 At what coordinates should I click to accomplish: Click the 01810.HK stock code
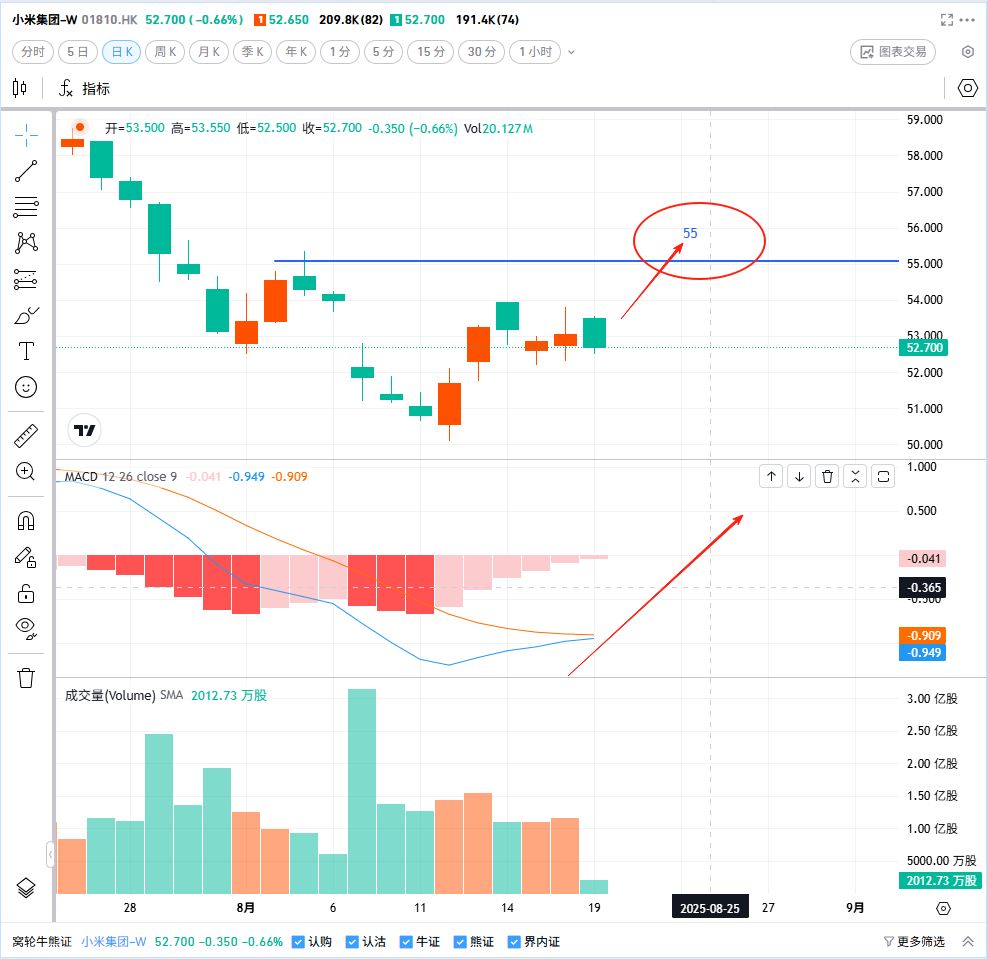pyautogui.click(x=110, y=20)
